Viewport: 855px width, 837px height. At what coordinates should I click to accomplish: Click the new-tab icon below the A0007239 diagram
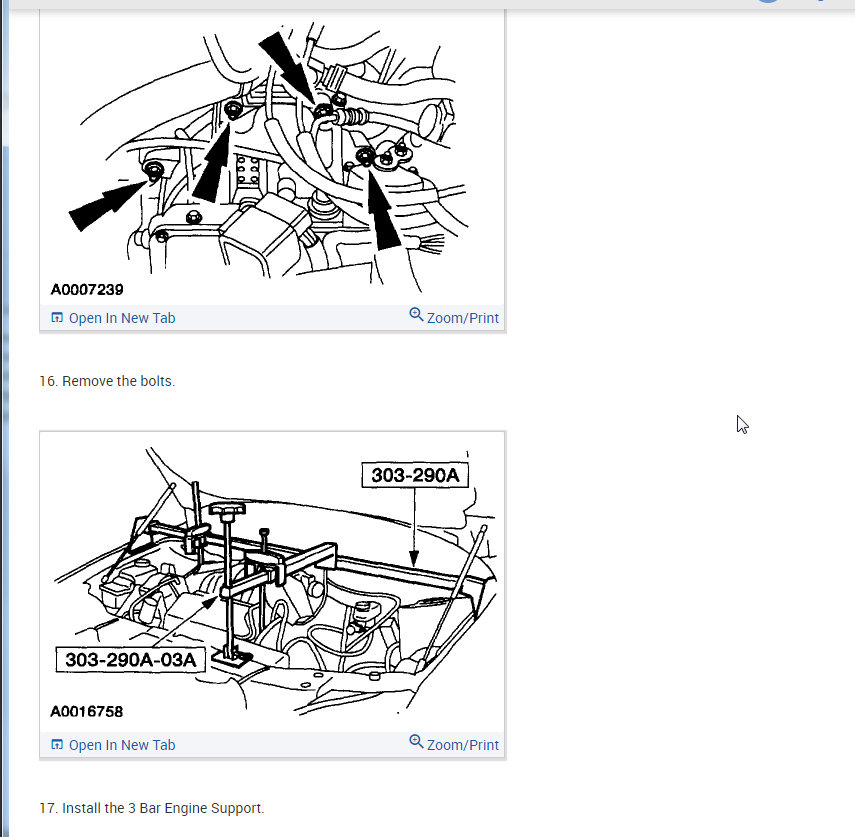click(x=57, y=317)
